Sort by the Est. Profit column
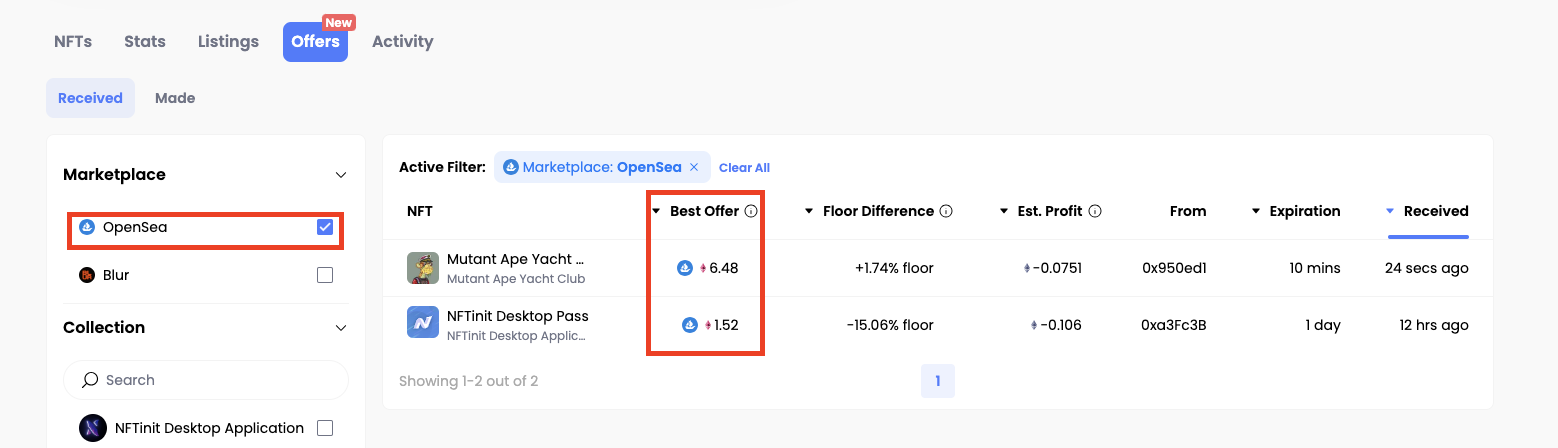Image resolution: width=1558 pixels, height=448 pixels. (x=1049, y=211)
